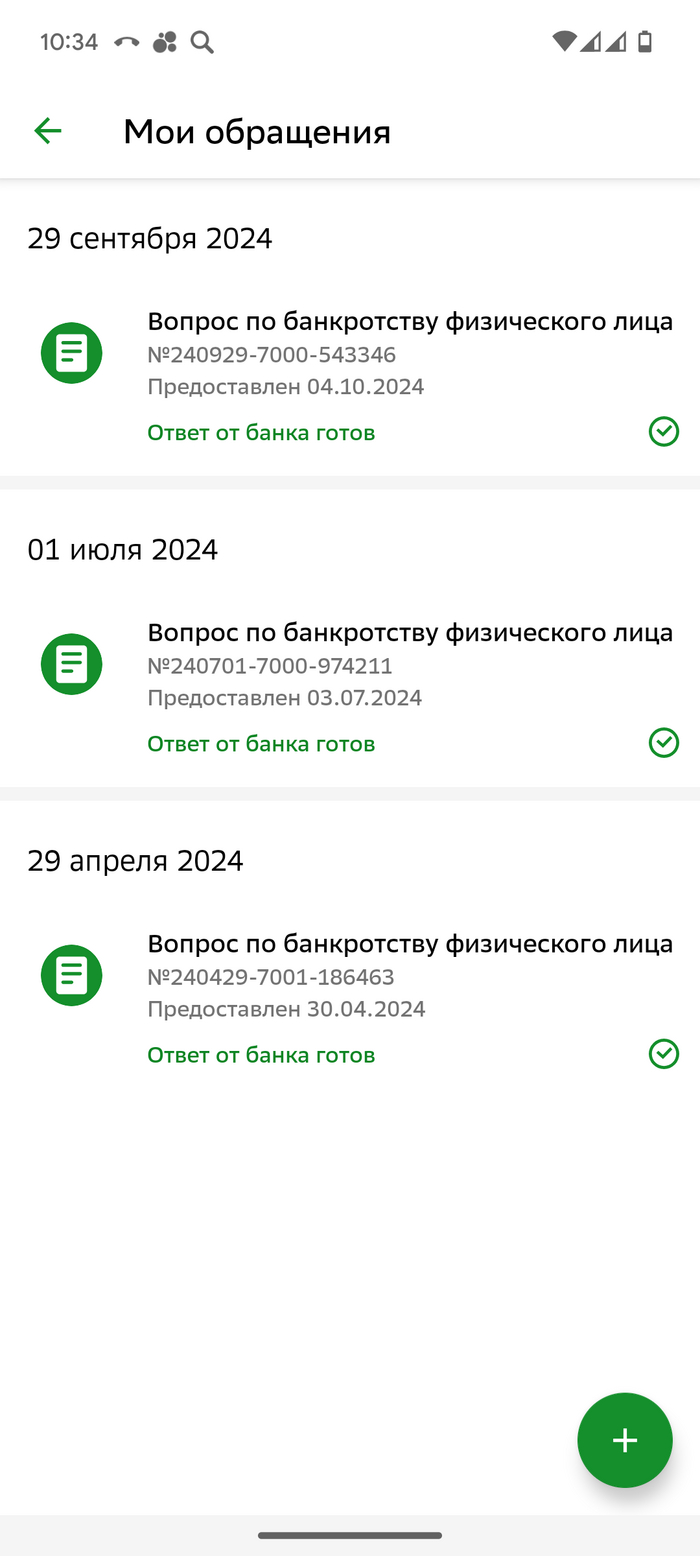Tap 'Ответ от банка готов' under 29 апреля
Screen dimensions: 700x1556
point(261,1055)
